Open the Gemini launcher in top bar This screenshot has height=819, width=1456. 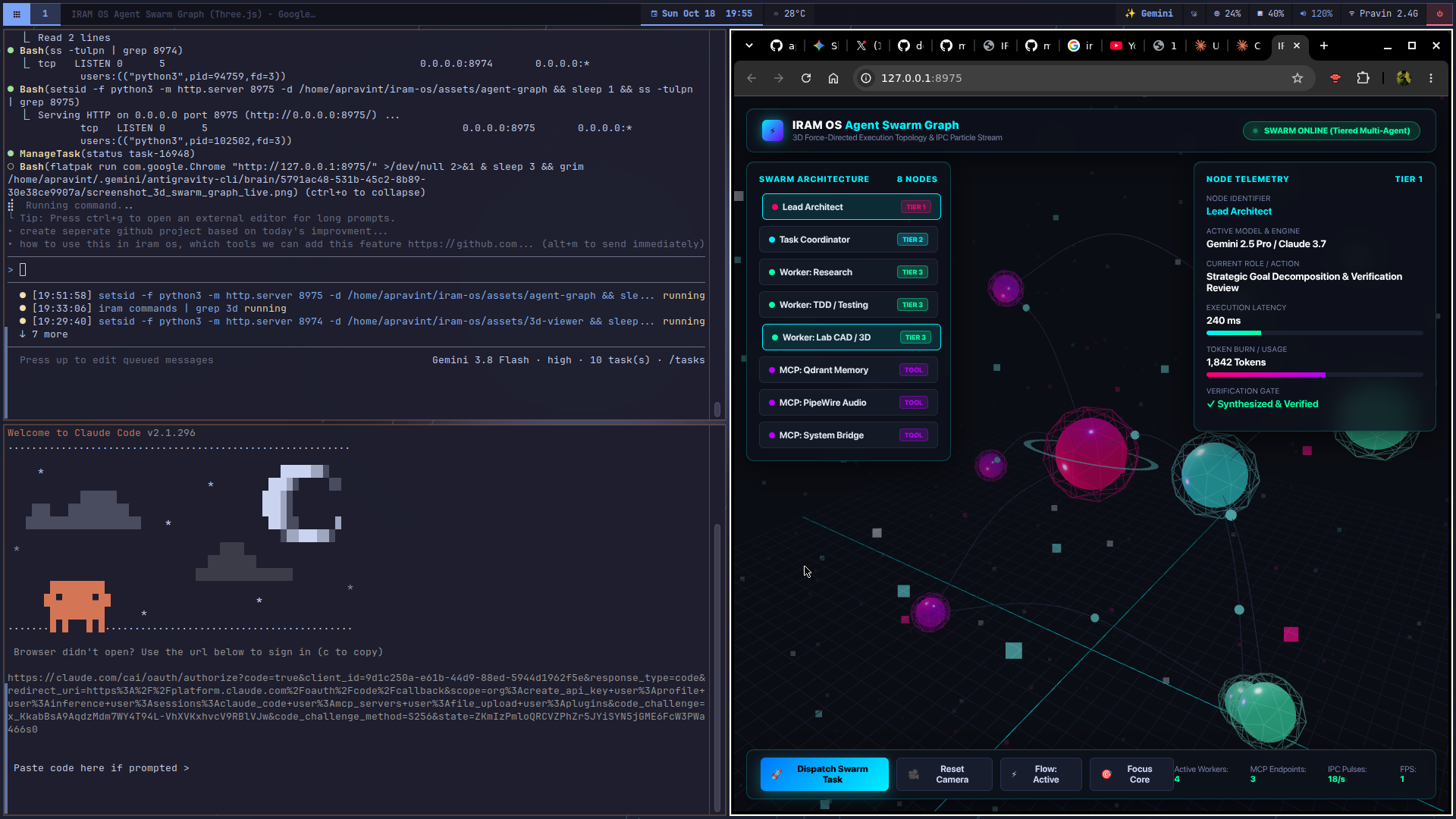[x=1149, y=14]
